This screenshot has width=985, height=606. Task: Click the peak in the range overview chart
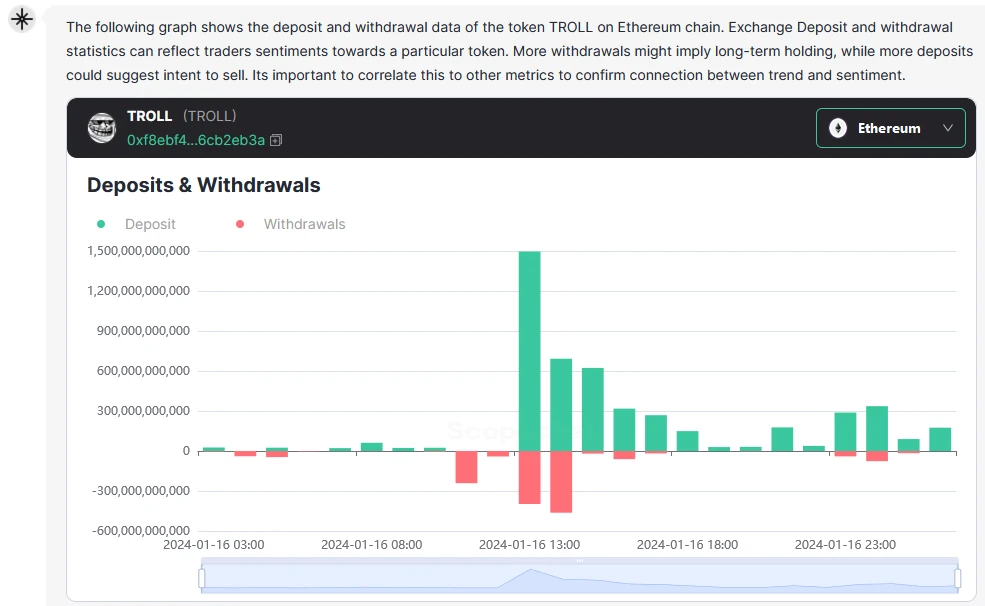[531, 571]
